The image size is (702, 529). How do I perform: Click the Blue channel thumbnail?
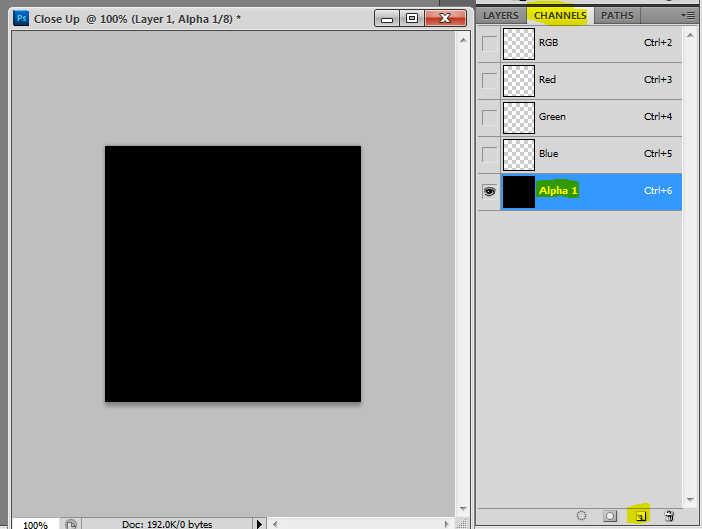pyautogui.click(x=519, y=155)
